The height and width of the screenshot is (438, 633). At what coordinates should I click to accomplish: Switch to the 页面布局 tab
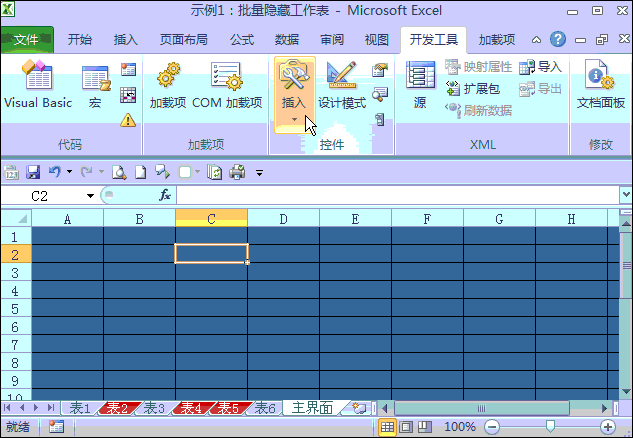click(184, 40)
